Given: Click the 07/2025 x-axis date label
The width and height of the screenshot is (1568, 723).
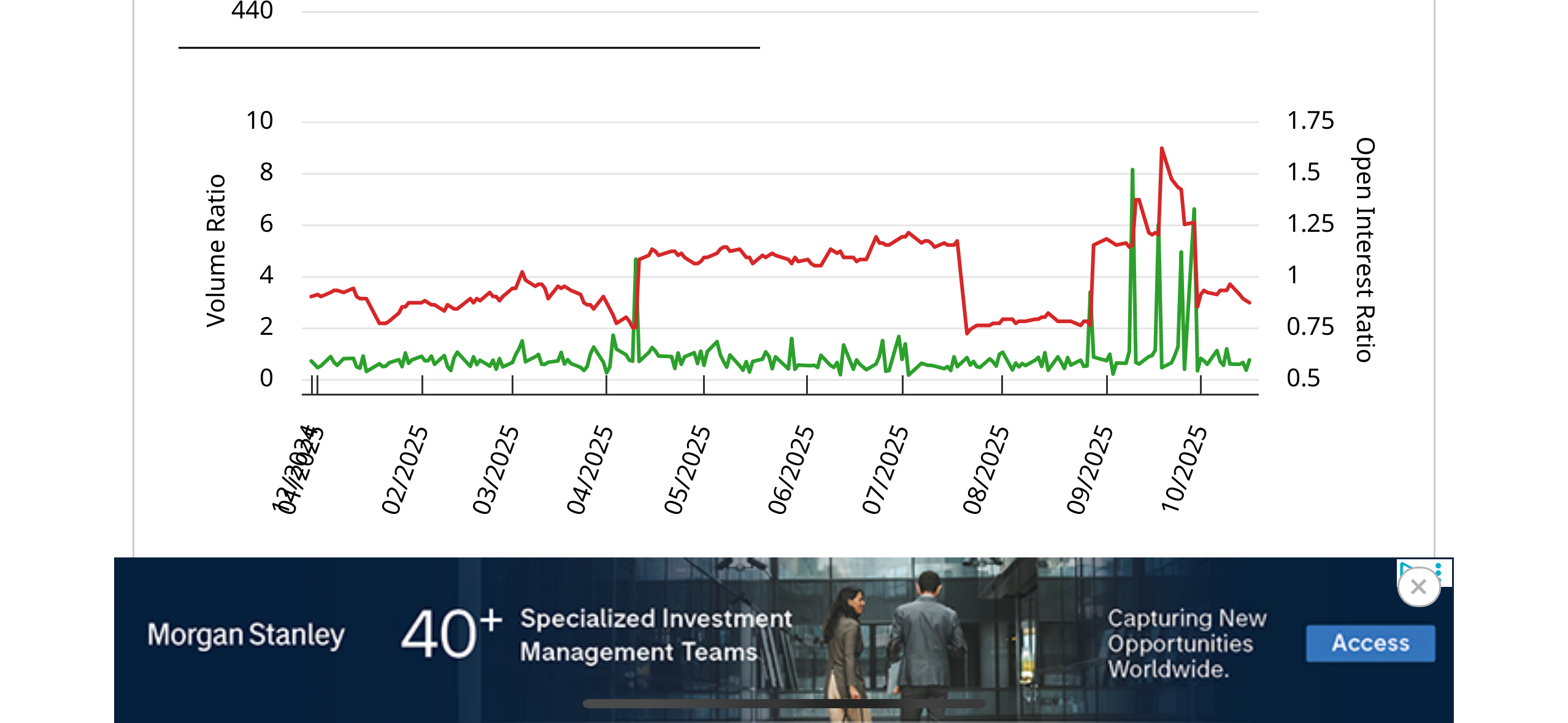Looking at the screenshot, I should (x=885, y=469).
